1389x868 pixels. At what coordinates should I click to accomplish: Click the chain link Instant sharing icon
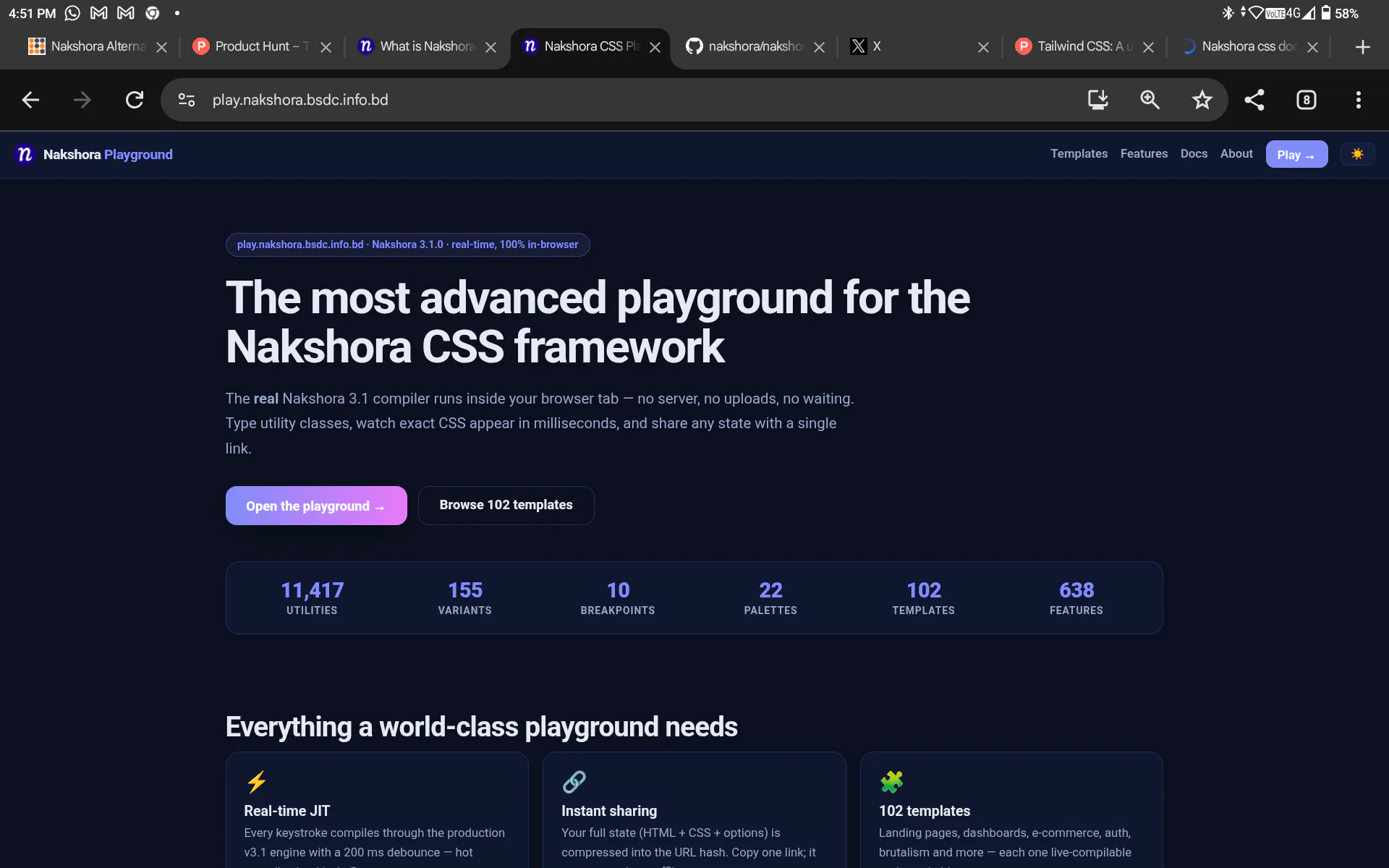click(574, 782)
